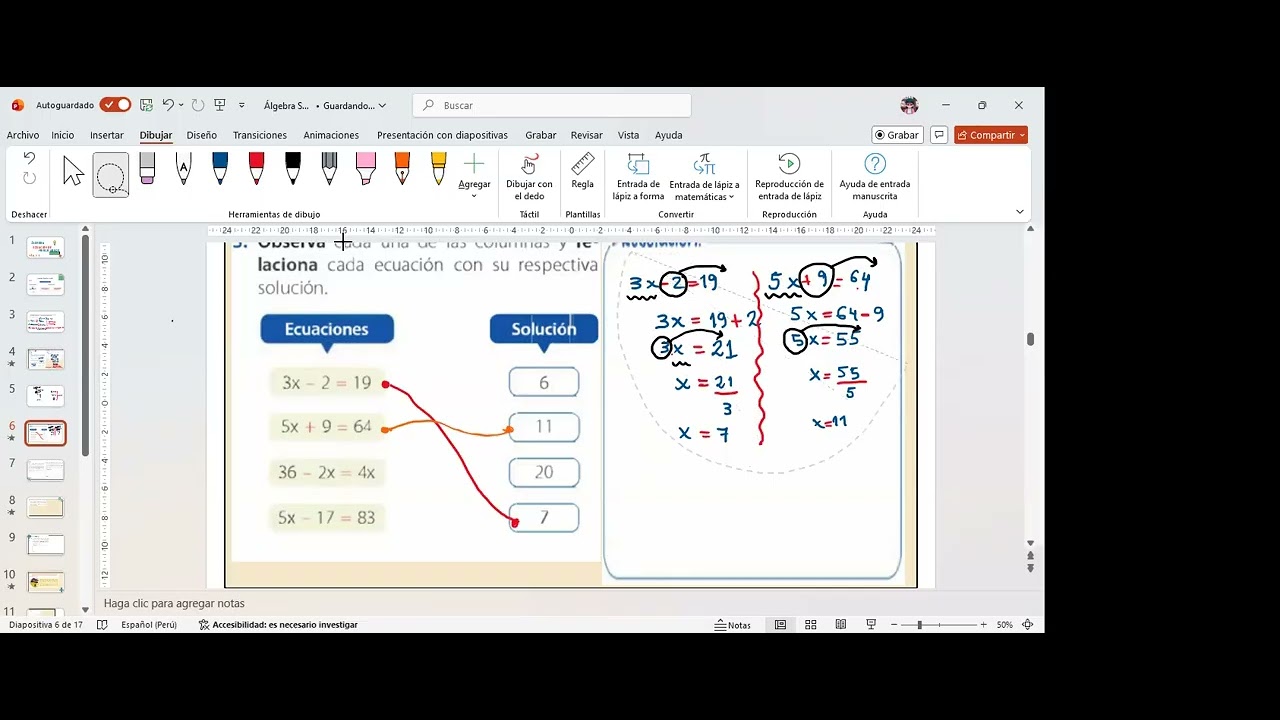This screenshot has height=720, width=1280.
Task: Toggle the Autoguardado switch
Action: 116,105
